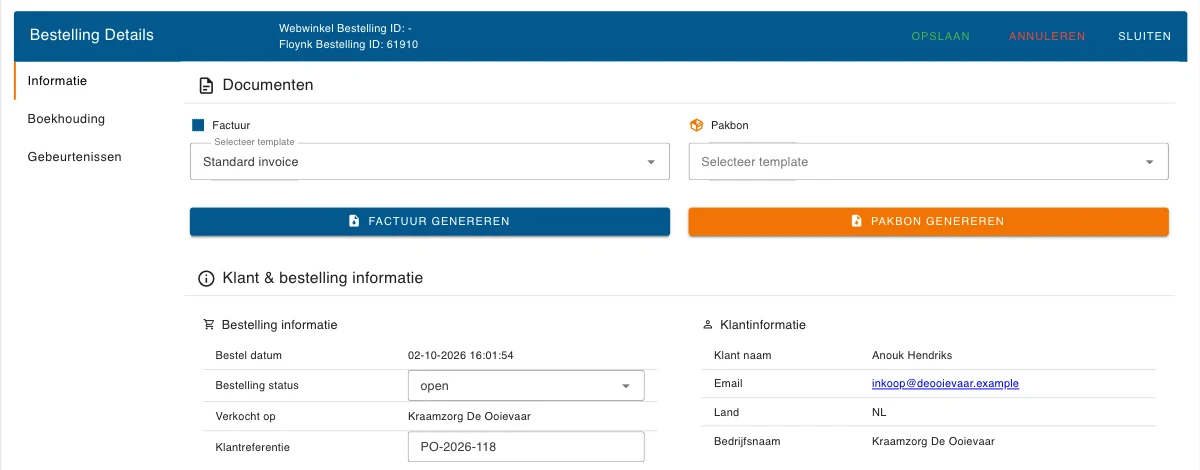Open the Standard invoice template dropdown
The image size is (1200, 470).
(x=430, y=161)
